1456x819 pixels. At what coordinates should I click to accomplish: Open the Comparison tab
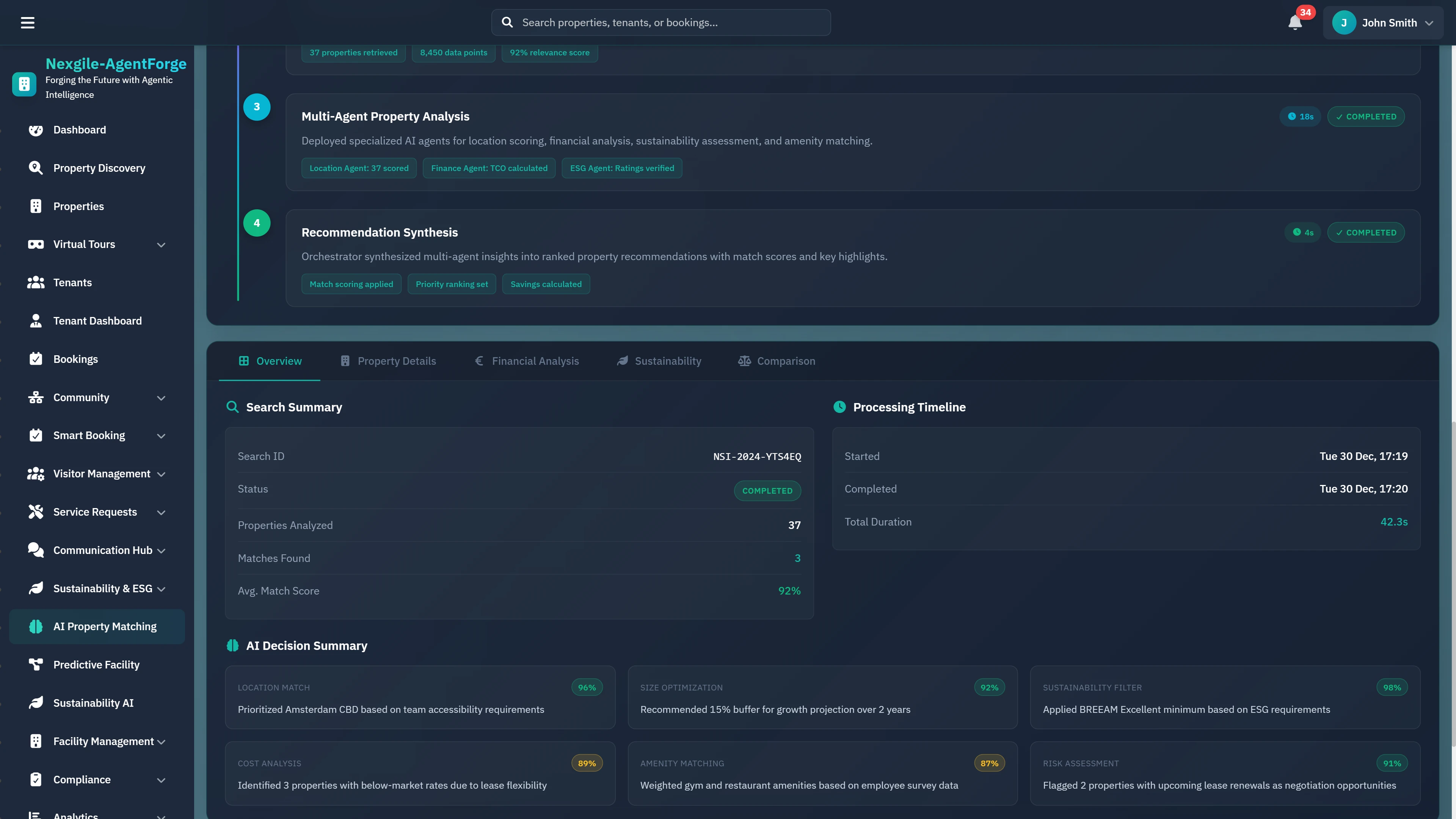pos(776,361)
